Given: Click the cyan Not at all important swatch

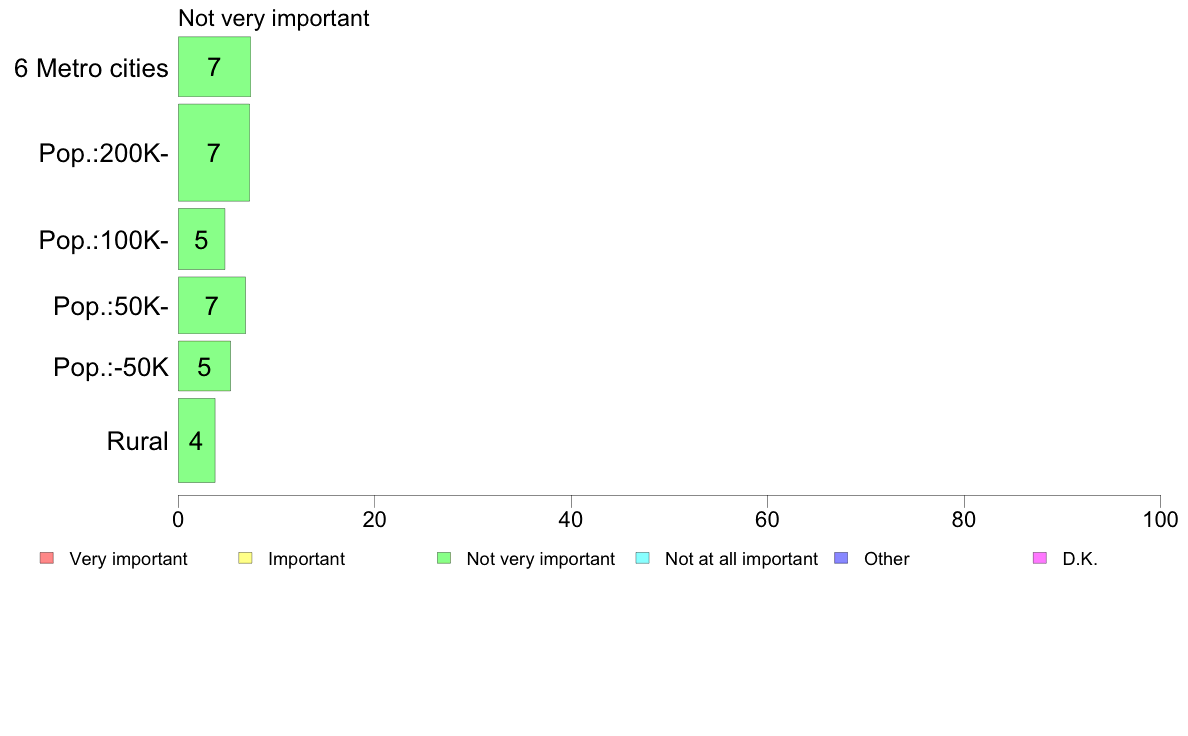Looking at the screenshot, I should (642, 559).
